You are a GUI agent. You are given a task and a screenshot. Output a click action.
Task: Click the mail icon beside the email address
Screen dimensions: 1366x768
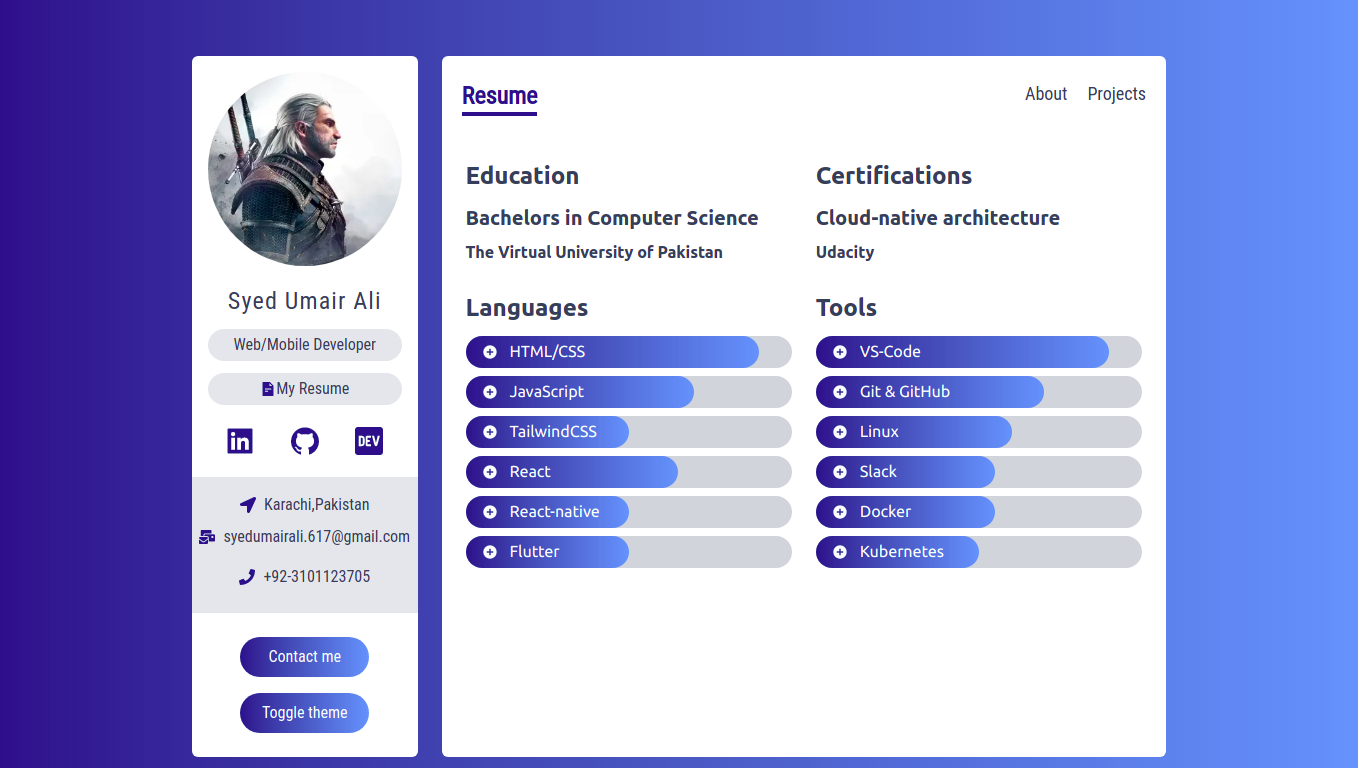click(x=207, y=537)
